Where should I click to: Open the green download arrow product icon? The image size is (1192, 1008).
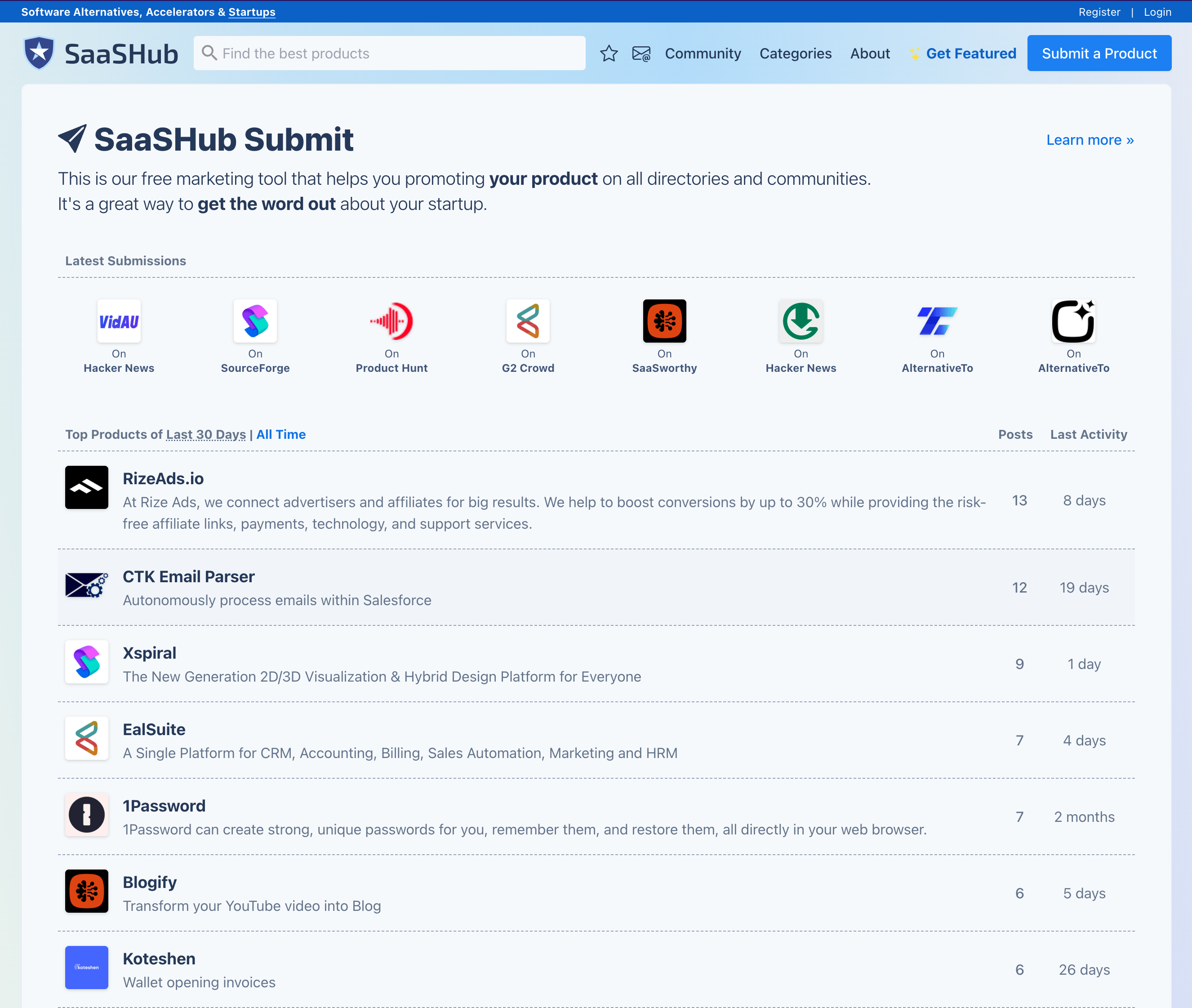click(x=800, y=321)
